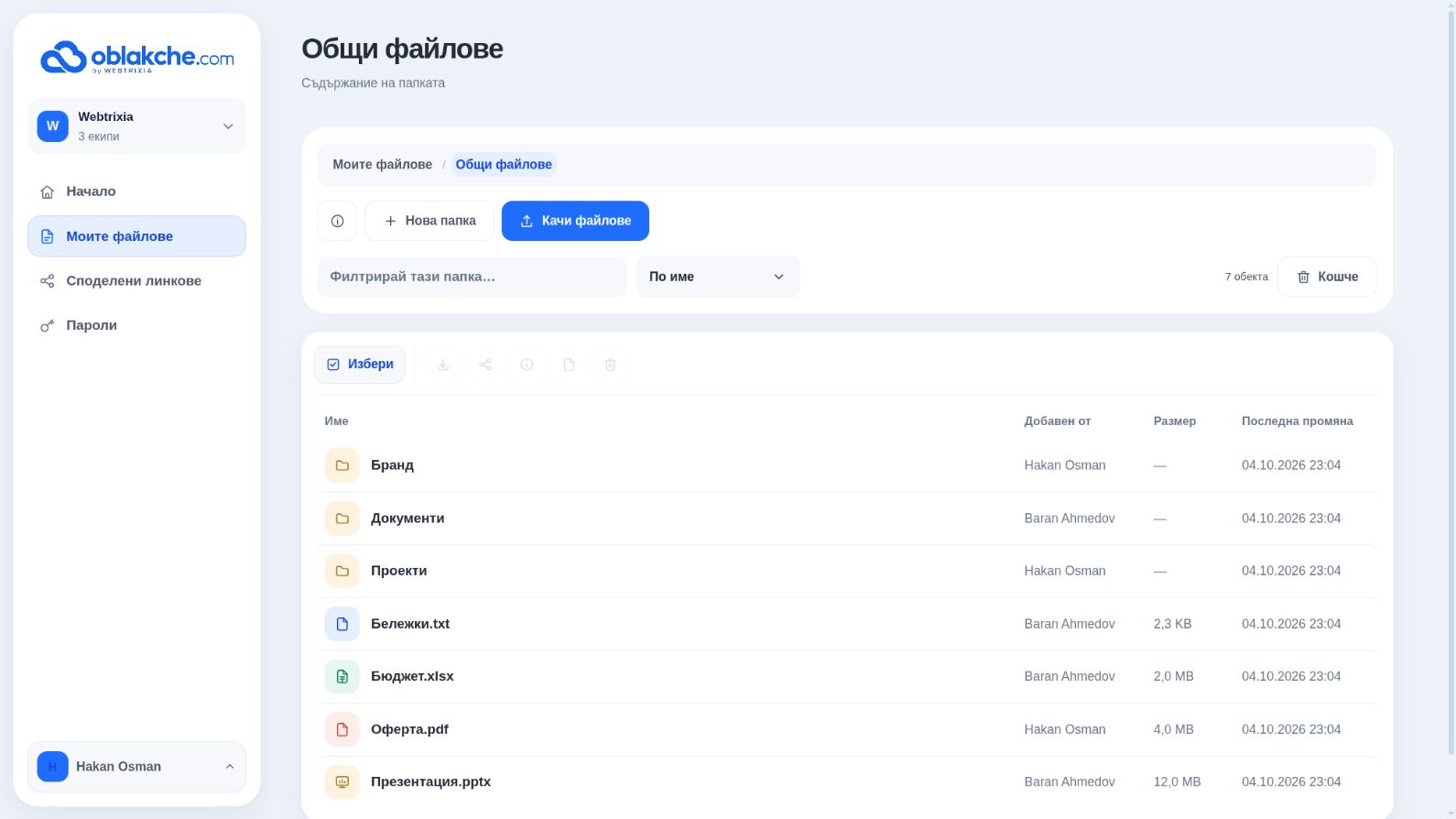Click the Документи folder icon

(342, 519)
